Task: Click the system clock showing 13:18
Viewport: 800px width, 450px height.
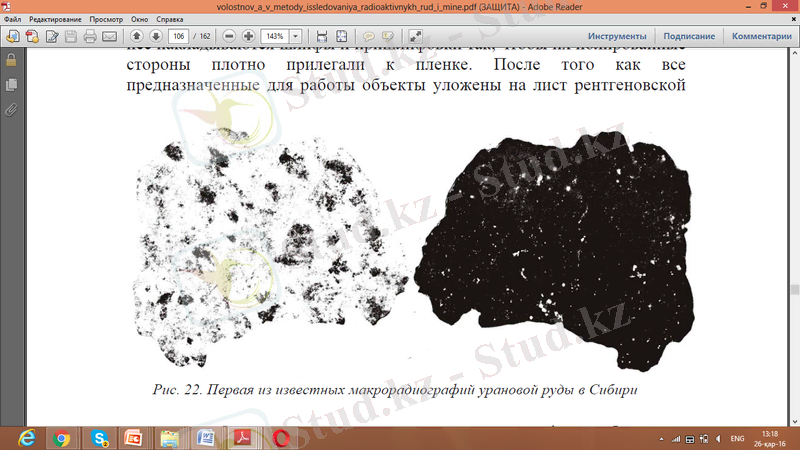Action: [769, 434]
